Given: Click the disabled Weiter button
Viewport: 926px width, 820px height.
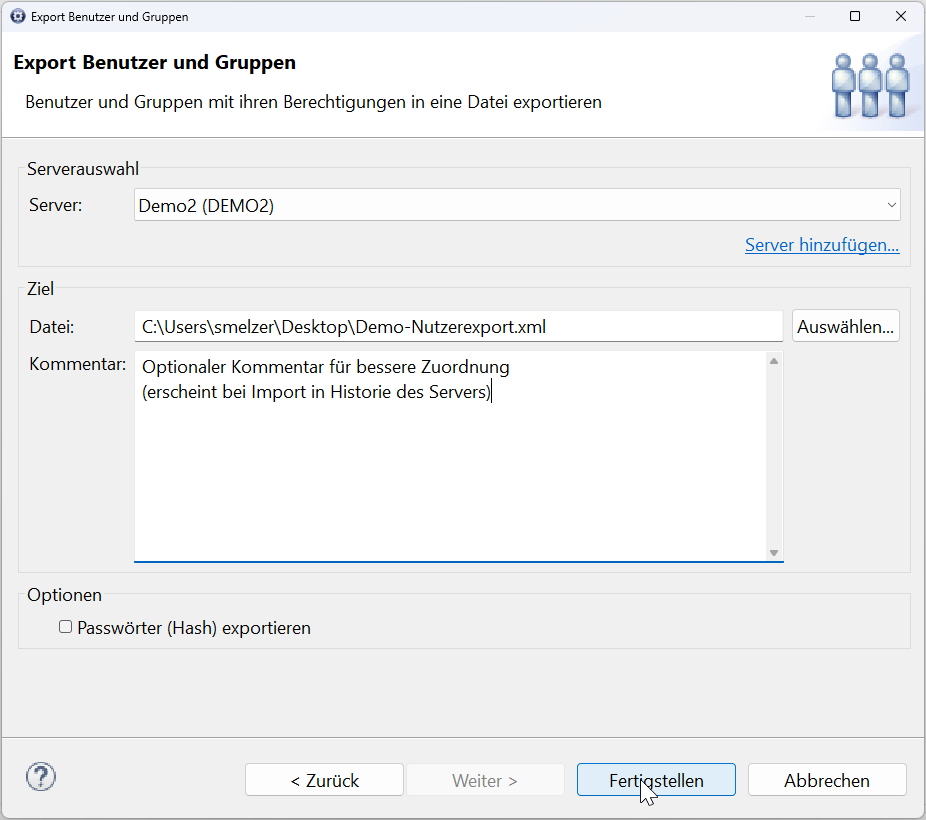Looking at the screenshot, I should pos(485,780).
